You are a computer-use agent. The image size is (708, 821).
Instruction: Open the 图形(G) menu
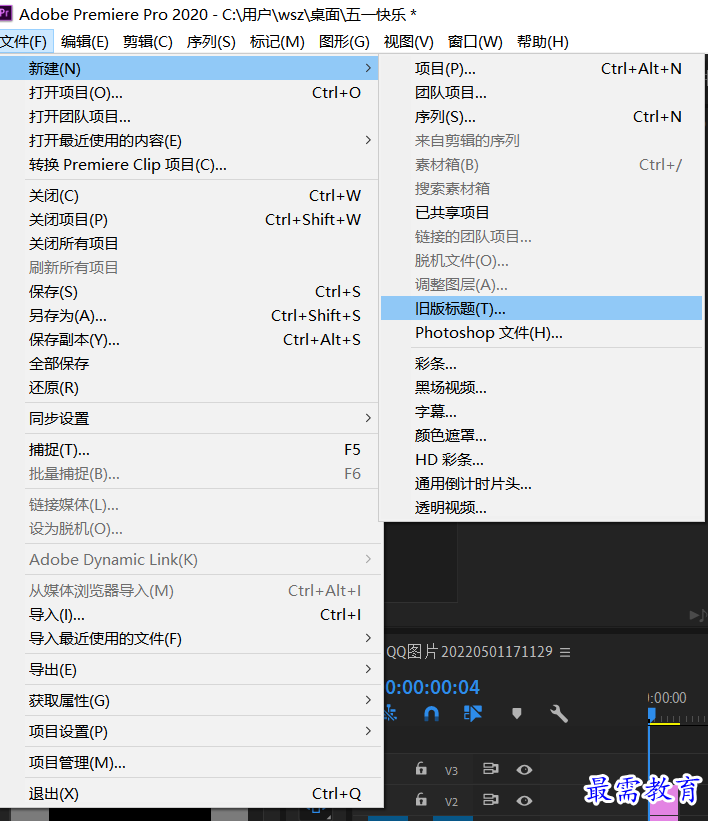pos(344,41)
